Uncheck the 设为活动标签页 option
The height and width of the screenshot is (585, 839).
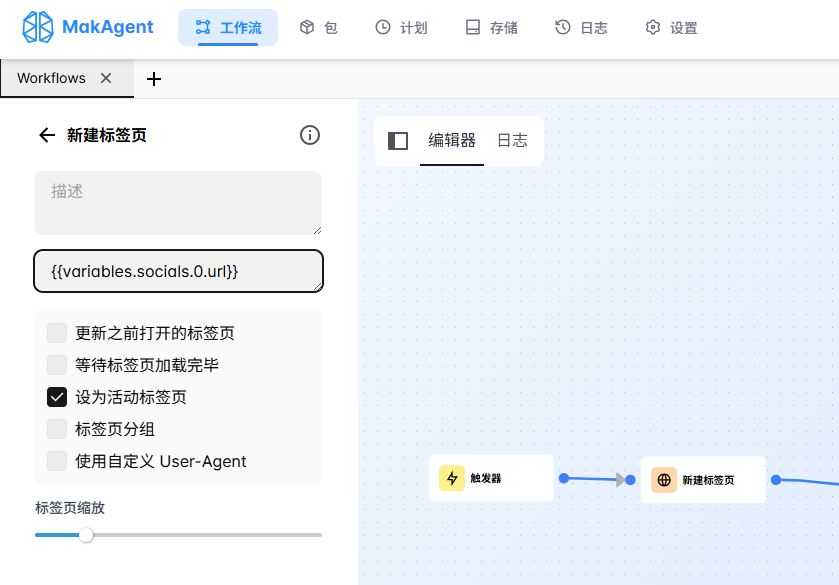point(57,397)
